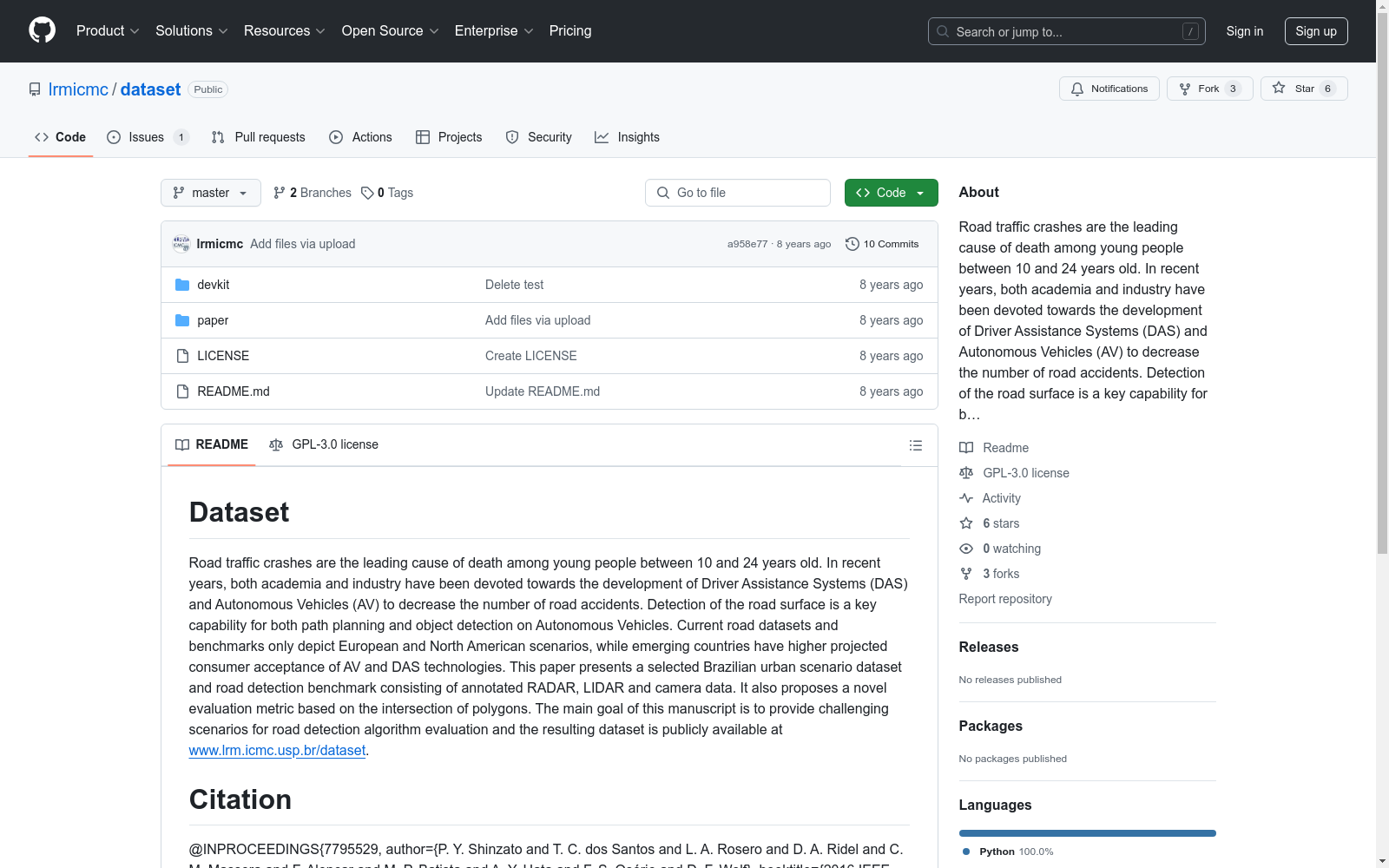Click the star icon beside 6 stars
The image size is (1389, 868).
pos(966,523)
